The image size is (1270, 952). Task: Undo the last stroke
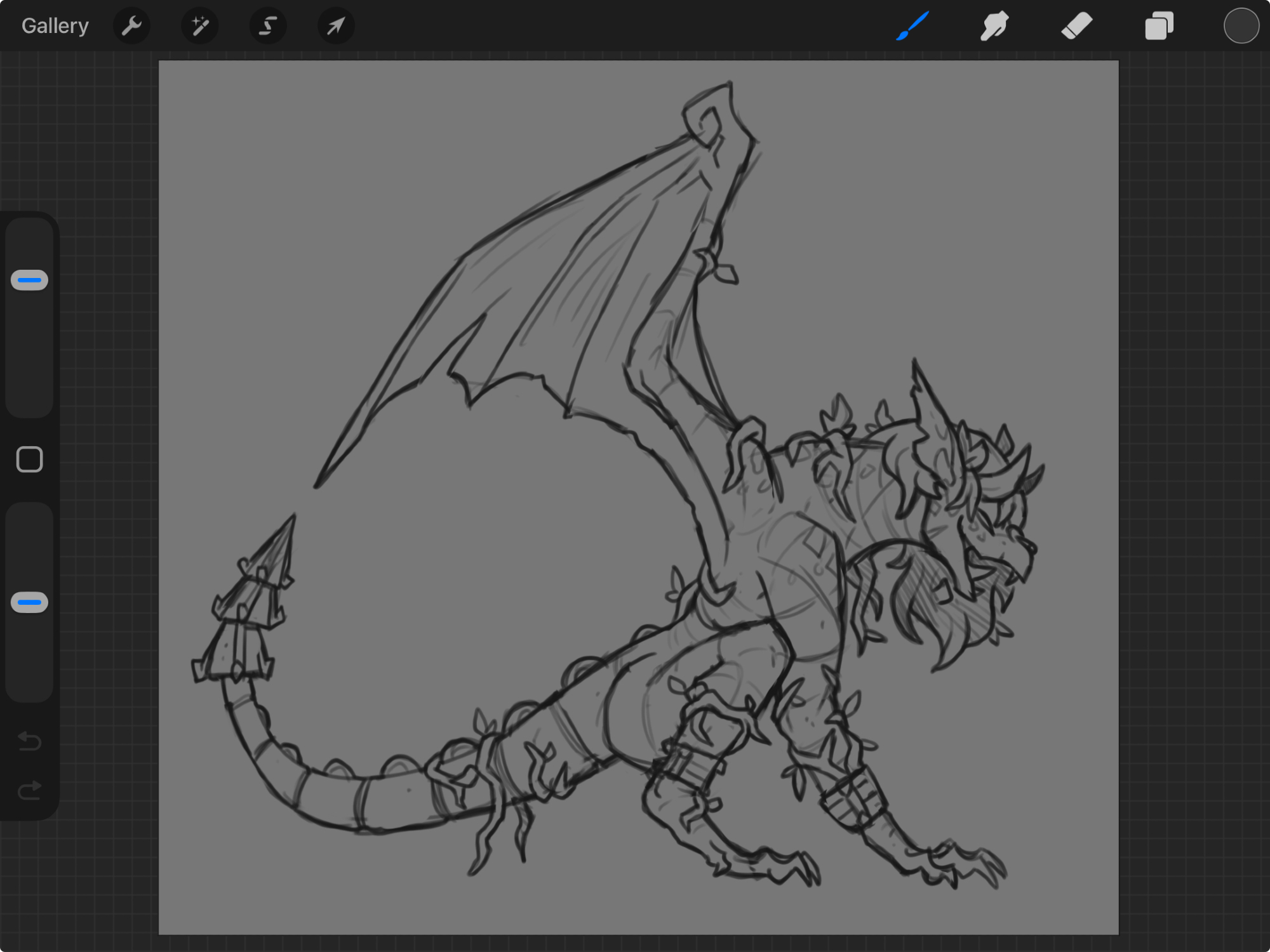[29, 740]
